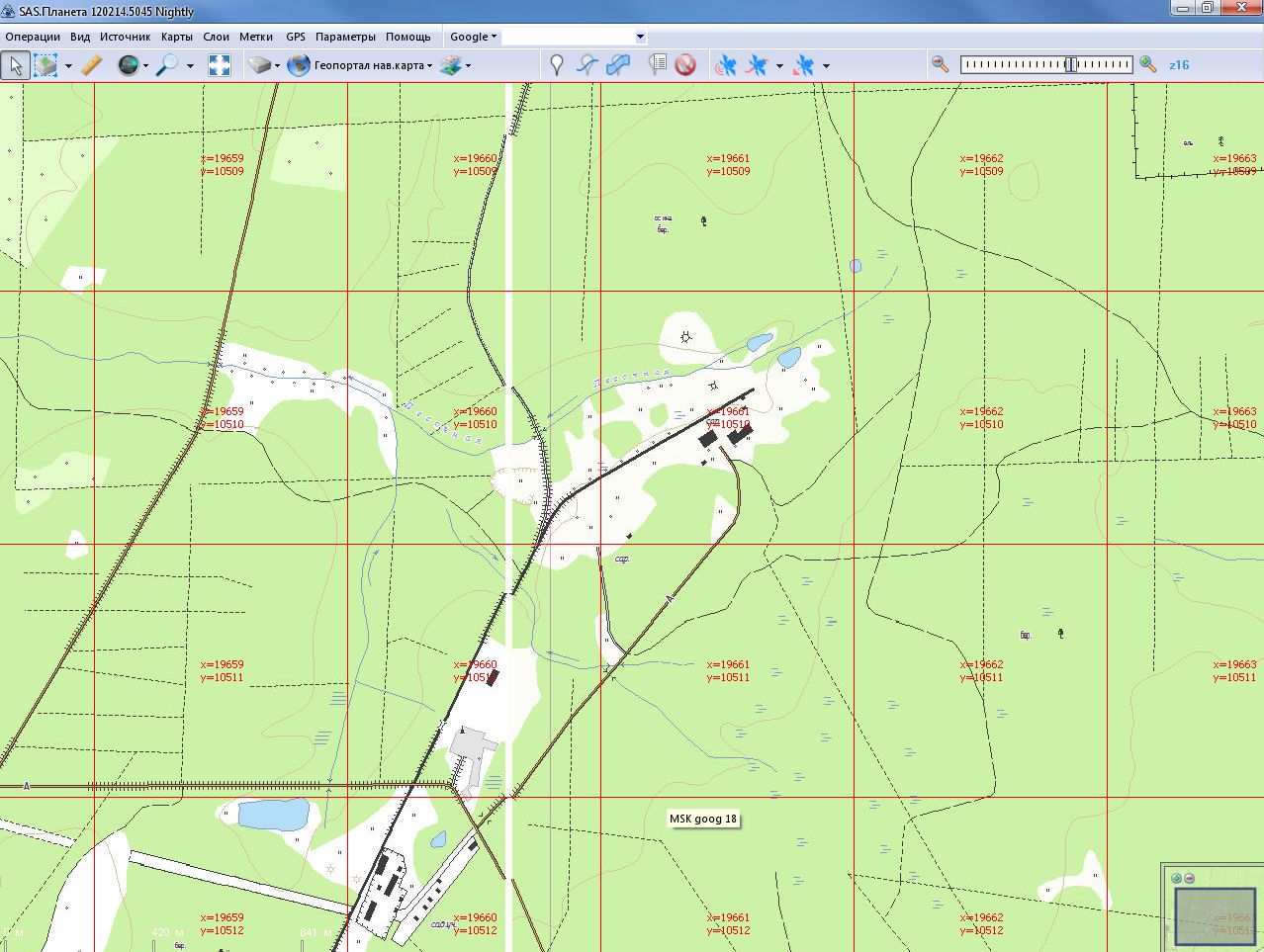Screen dimensions: 1264x952
Task: Click the zoom in magnifier icon
Action: coord(1147,64)
